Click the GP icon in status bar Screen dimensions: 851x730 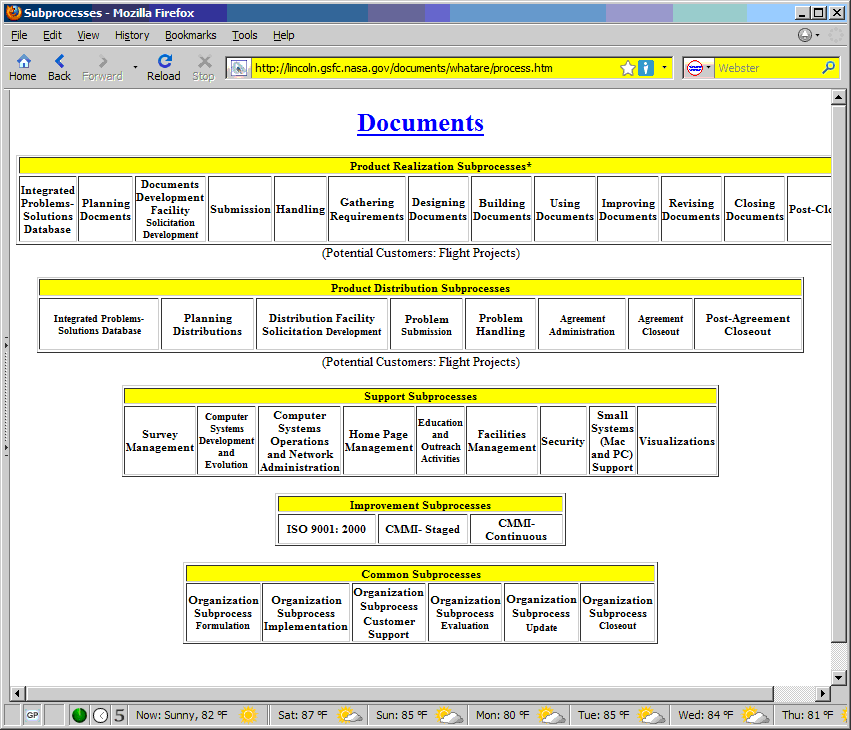coord(33,715)
